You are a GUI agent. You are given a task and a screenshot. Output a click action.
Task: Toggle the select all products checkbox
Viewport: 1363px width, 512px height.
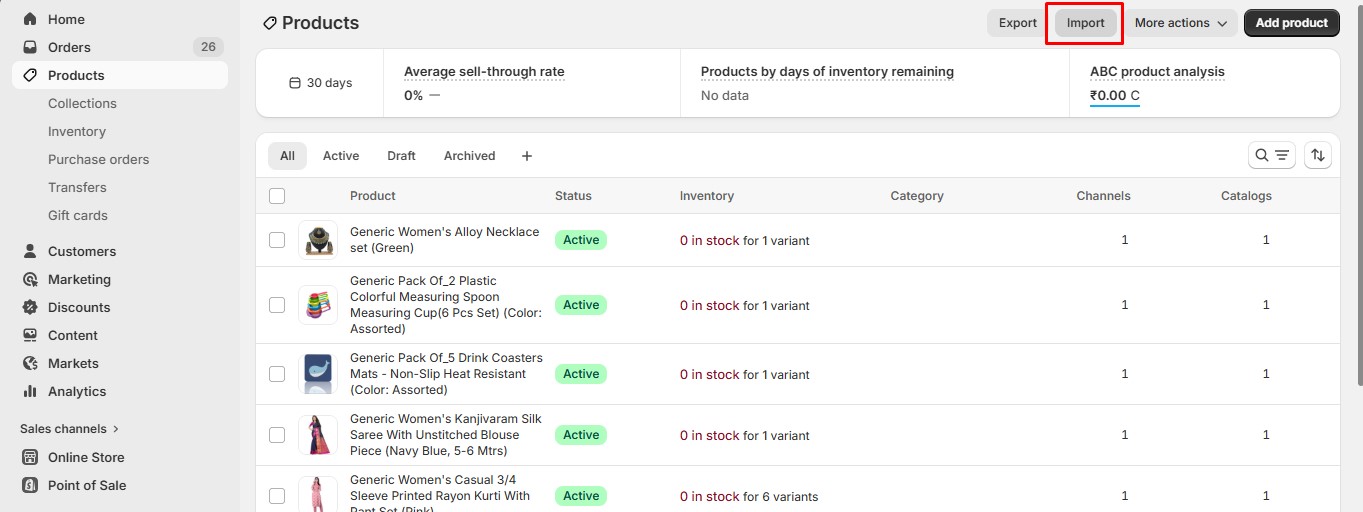click(277, 196)
